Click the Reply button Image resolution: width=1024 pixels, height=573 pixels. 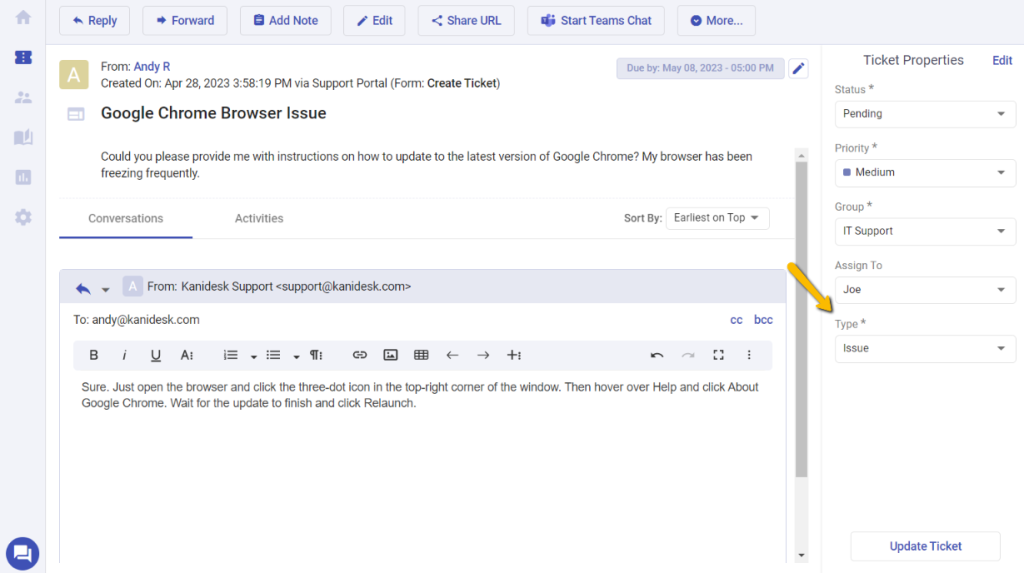point(95,20)
